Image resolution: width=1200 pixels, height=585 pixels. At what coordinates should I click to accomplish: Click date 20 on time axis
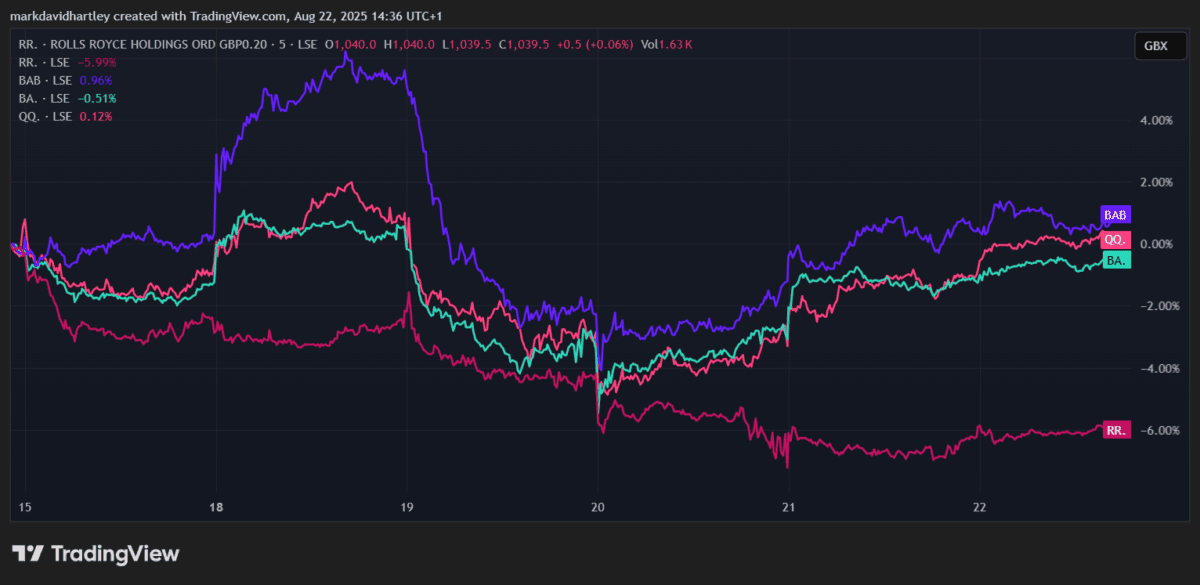click(x=597, y=507)
